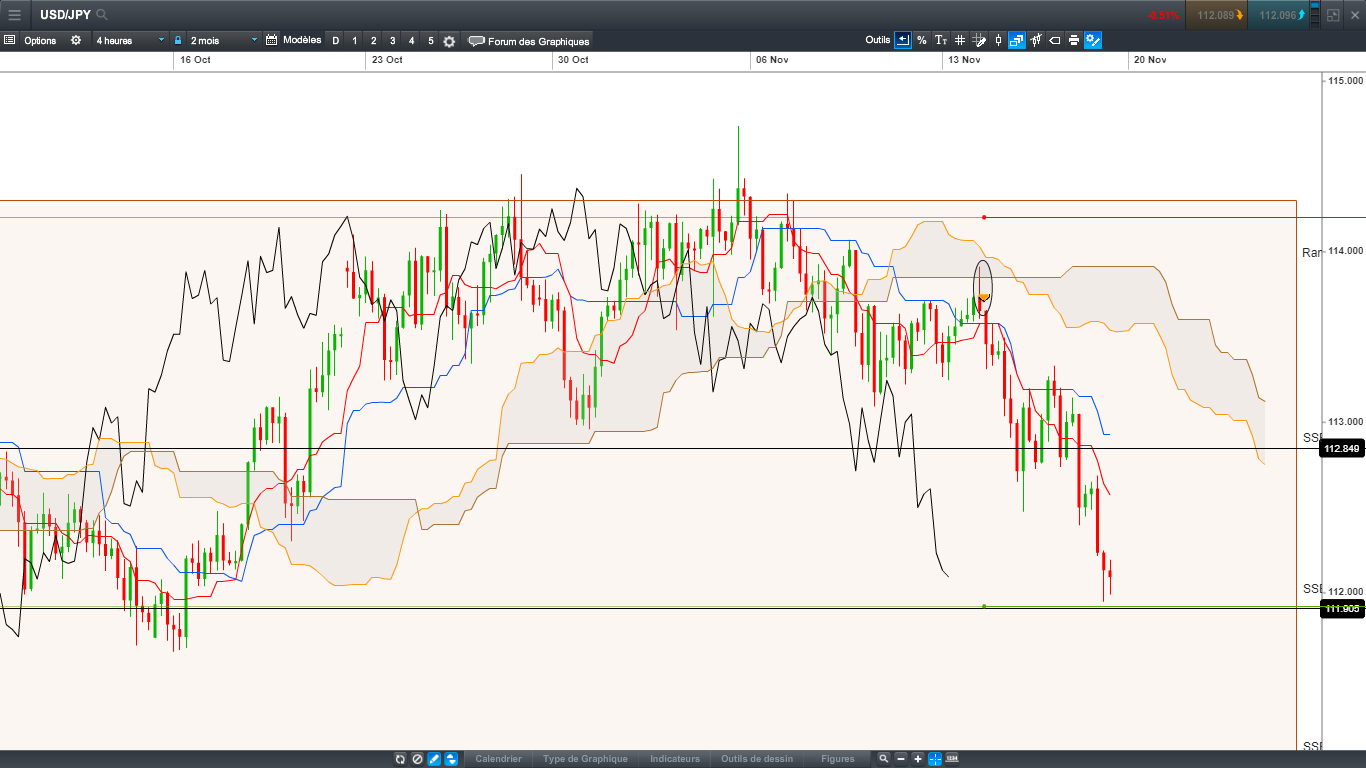Switch to the Outils de dessin tab
Screen dimensions: 1366x768
(756, 759)
